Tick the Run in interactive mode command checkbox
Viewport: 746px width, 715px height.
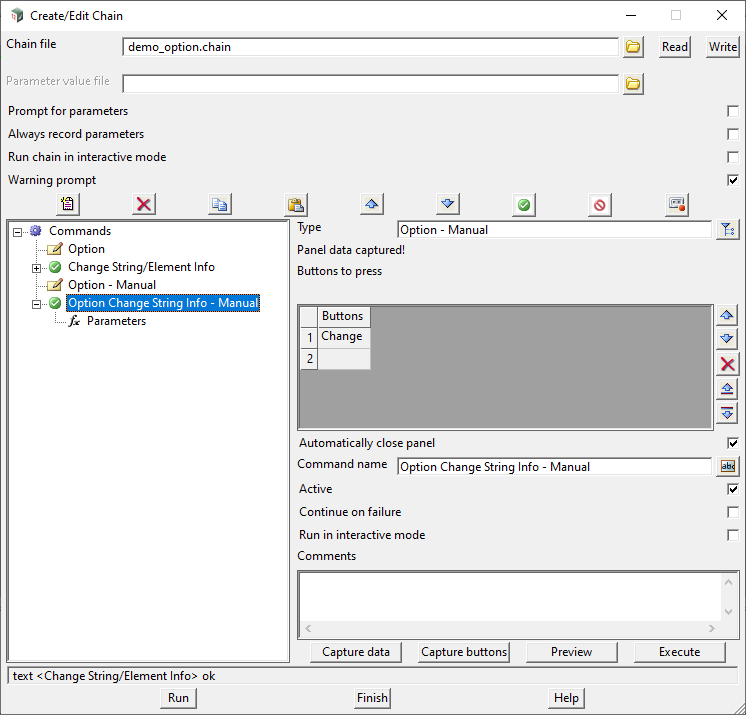733,535
